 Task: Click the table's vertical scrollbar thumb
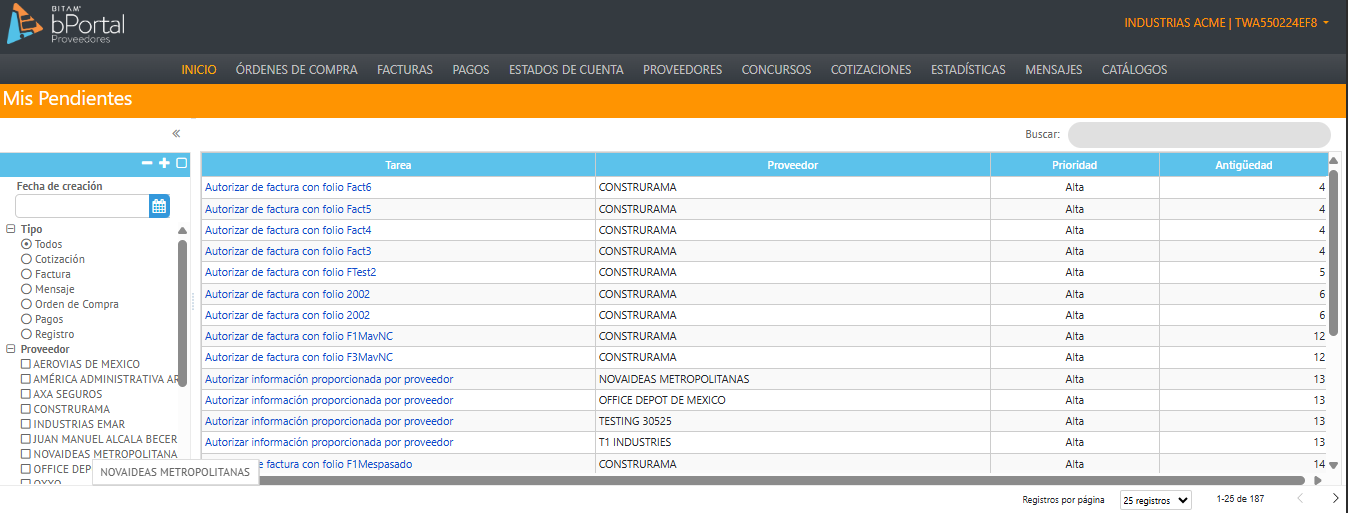coord(1334,252)
